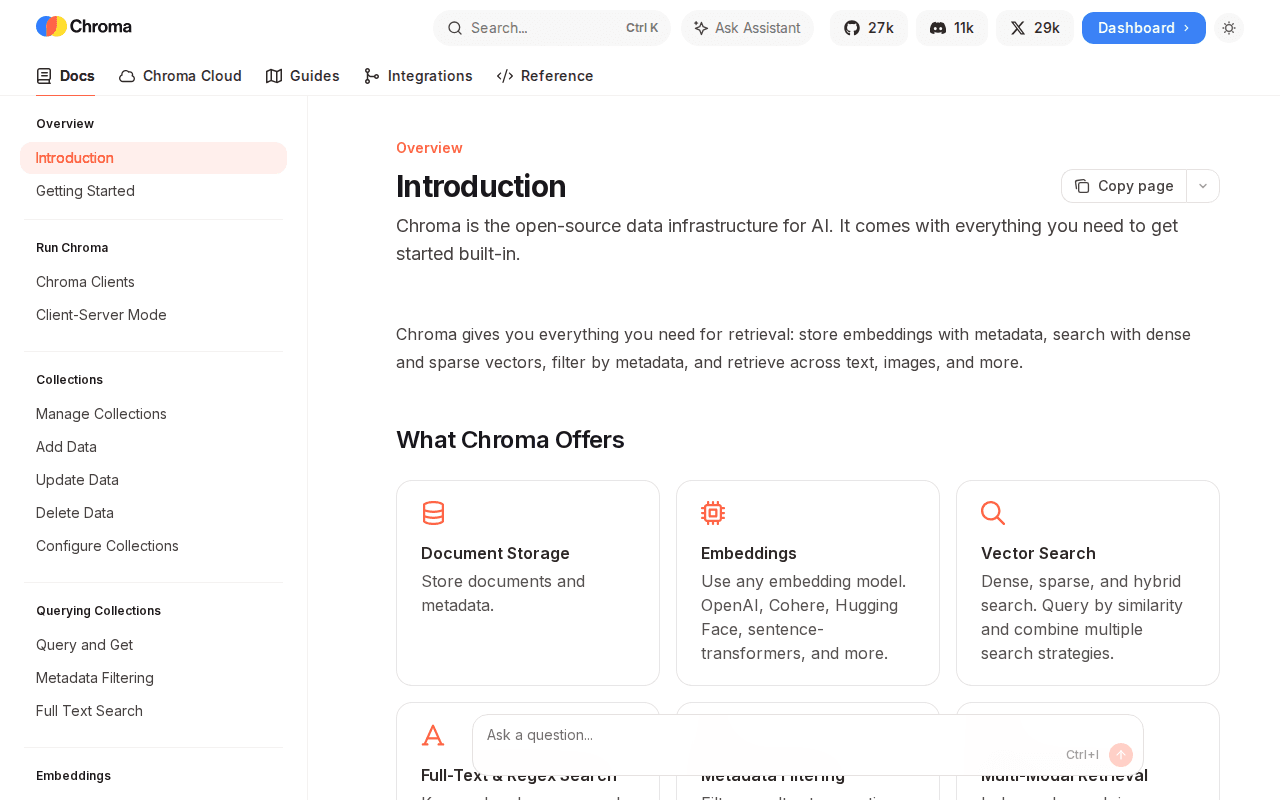
Task: Click the Run Chroma sidebar section label
Action: pyautogui.click(x=72, y=248)
